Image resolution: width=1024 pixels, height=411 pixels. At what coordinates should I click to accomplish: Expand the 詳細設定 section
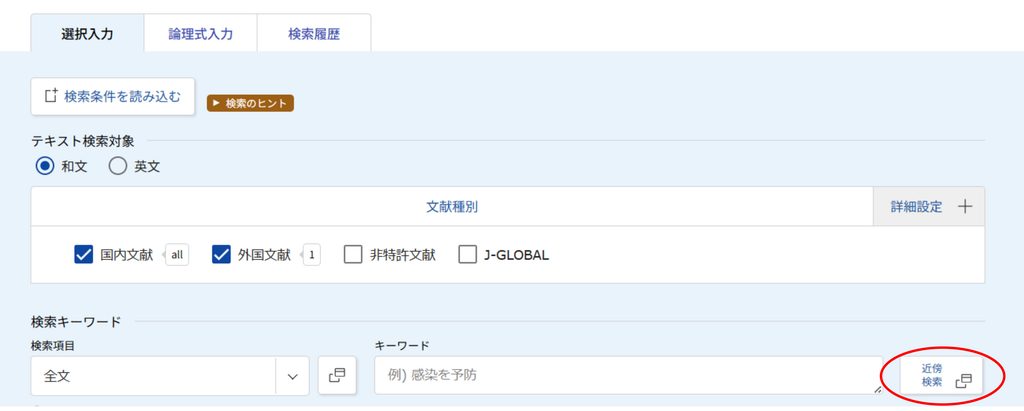[x=929, y=207]
